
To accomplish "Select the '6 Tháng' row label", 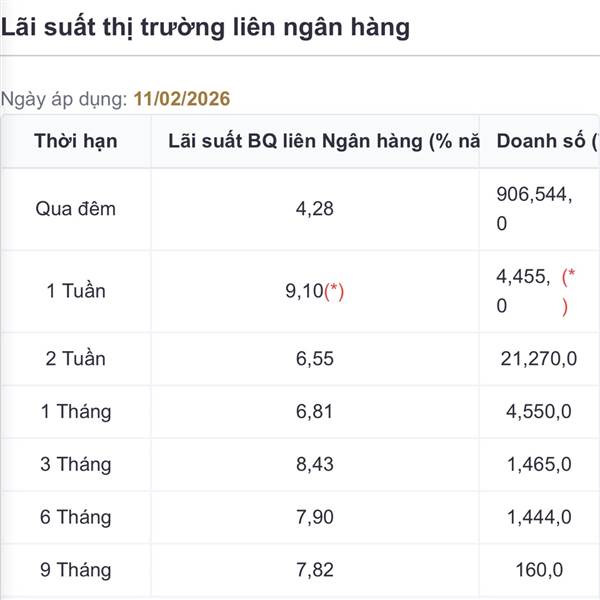I will click(x=76, y=517).
